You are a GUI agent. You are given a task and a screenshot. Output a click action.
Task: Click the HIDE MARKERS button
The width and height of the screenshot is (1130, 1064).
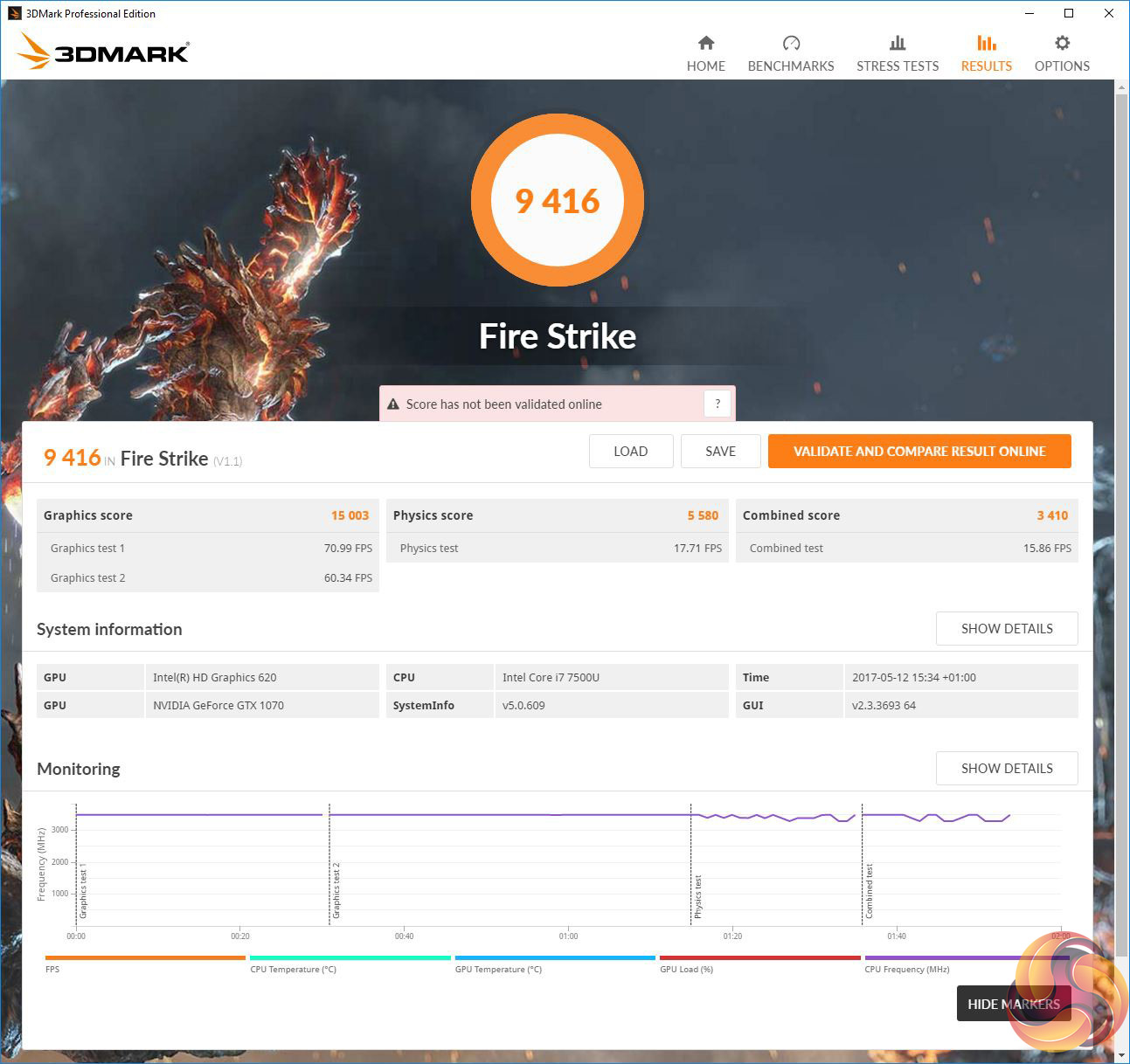click(x=1014, y=1005)
